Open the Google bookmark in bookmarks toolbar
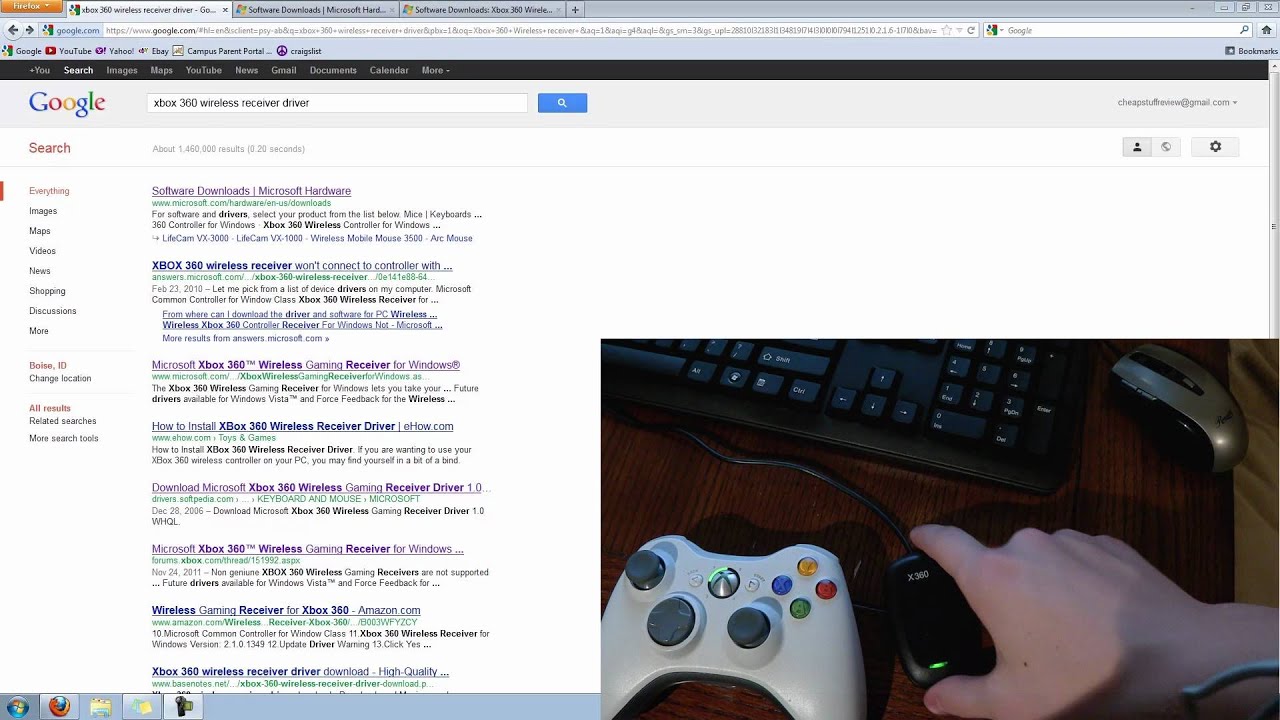1280x720 pixels. click(22, 51)
